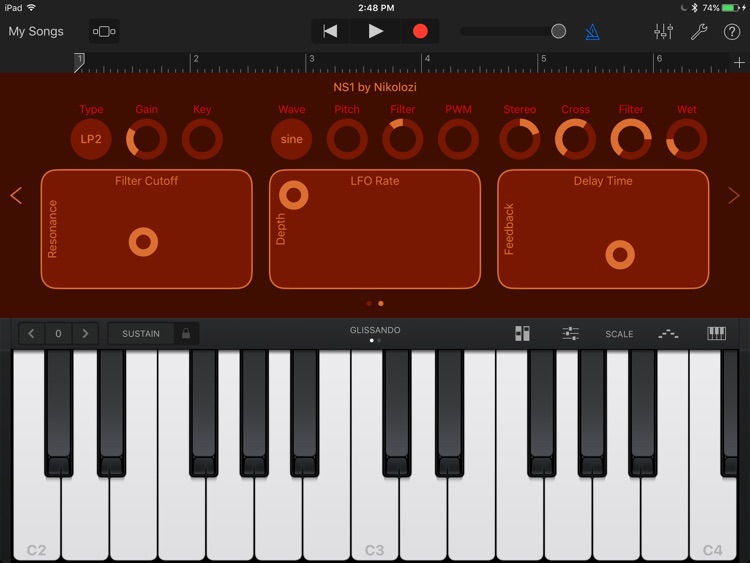Adjust the Key knob

pos(202,139)
